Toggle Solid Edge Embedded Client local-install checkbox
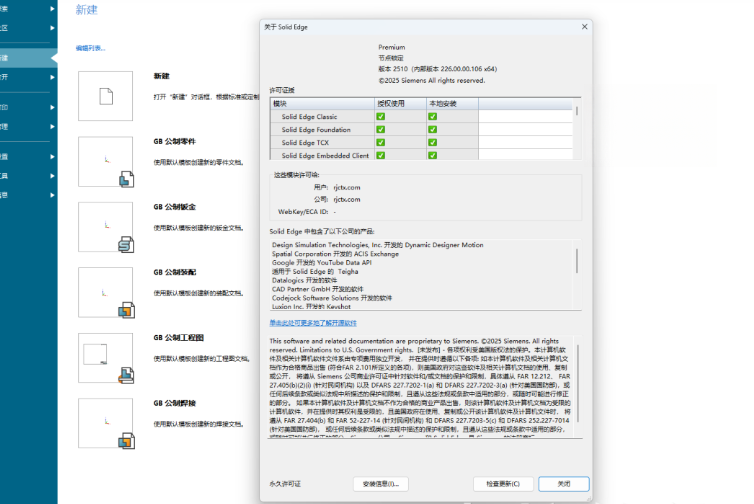Screen dimensions: 754x504 point(432,155)
